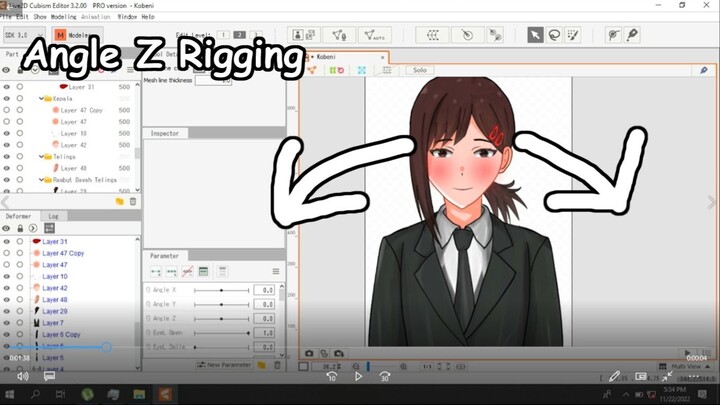The width and height of the screenshot is (720, 405).
Task: Collapse the Kepala folder
Action: 41,99
